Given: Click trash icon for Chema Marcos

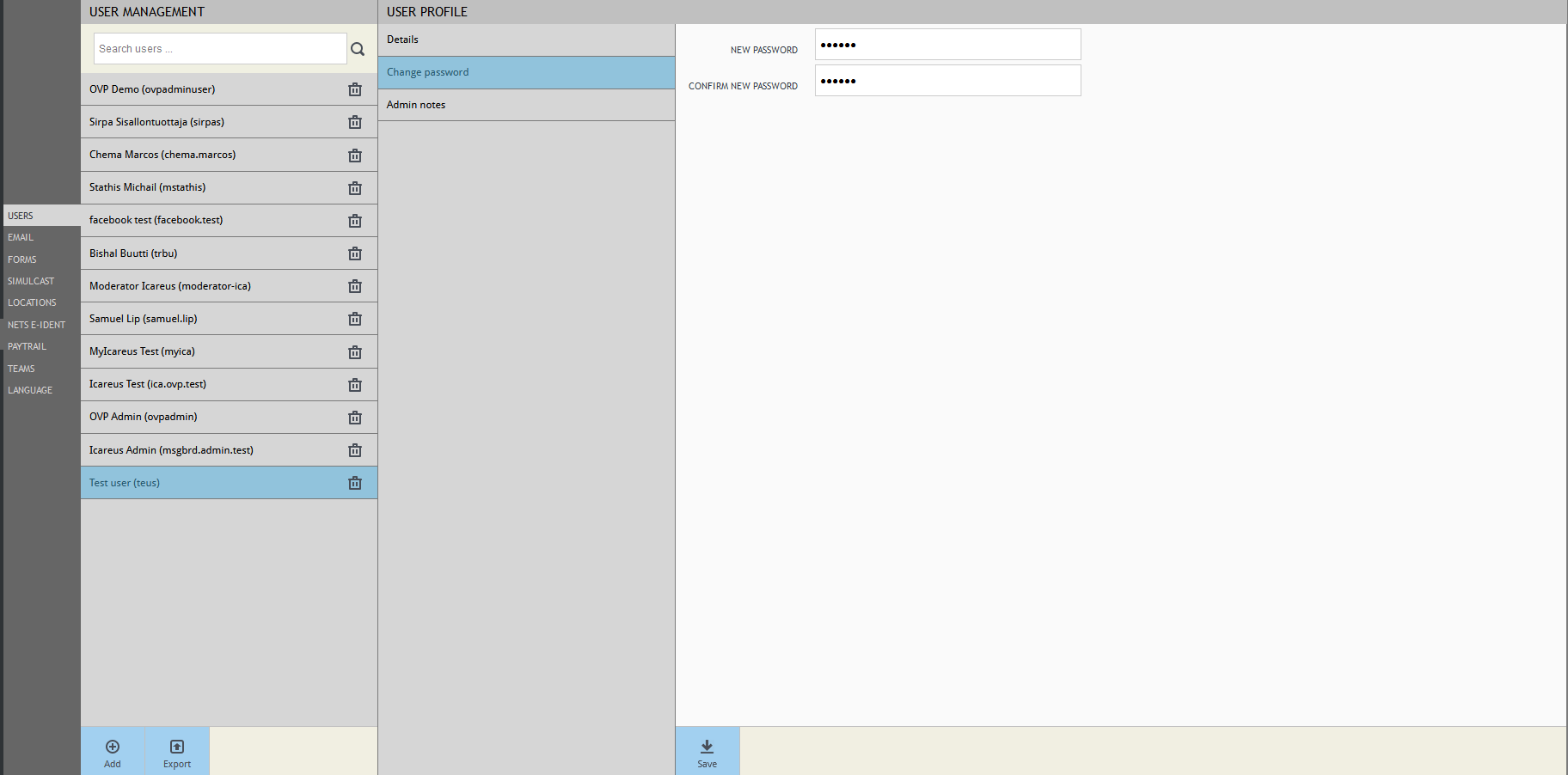Looking at the screenshot, I should (x=354, y=156).
